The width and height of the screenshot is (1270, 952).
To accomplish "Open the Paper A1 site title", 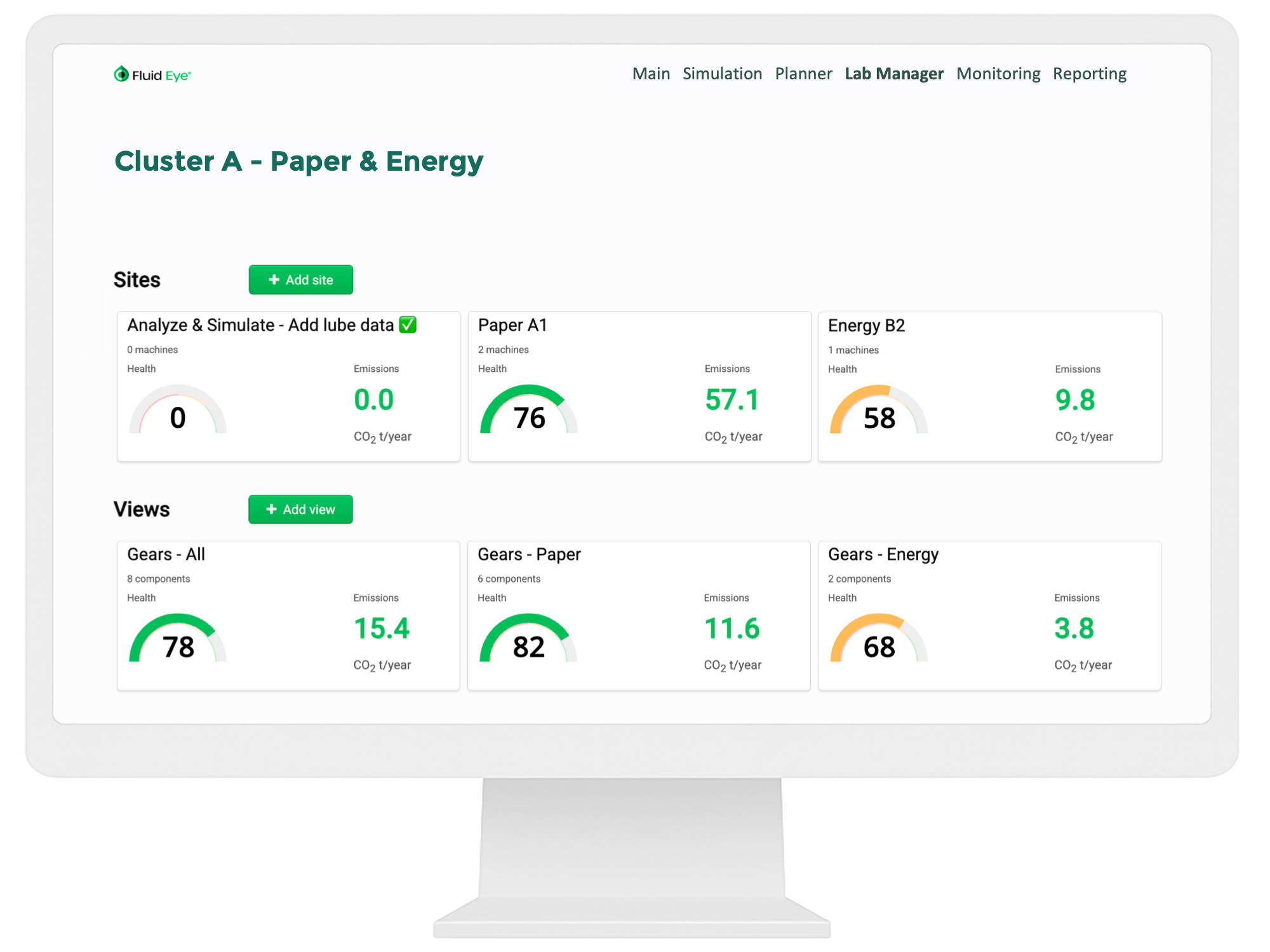I will pyautogui.click(x=512, y=325).
